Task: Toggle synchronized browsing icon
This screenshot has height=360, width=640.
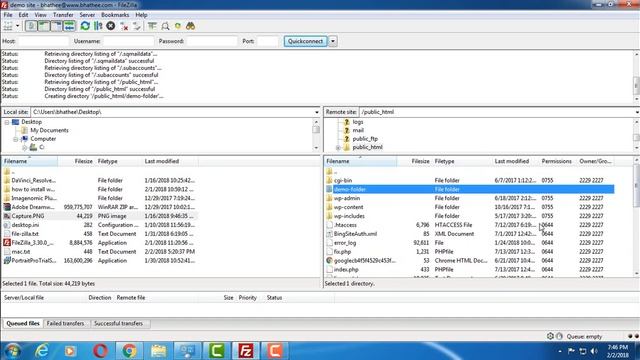Action: [x=178, y=26]
